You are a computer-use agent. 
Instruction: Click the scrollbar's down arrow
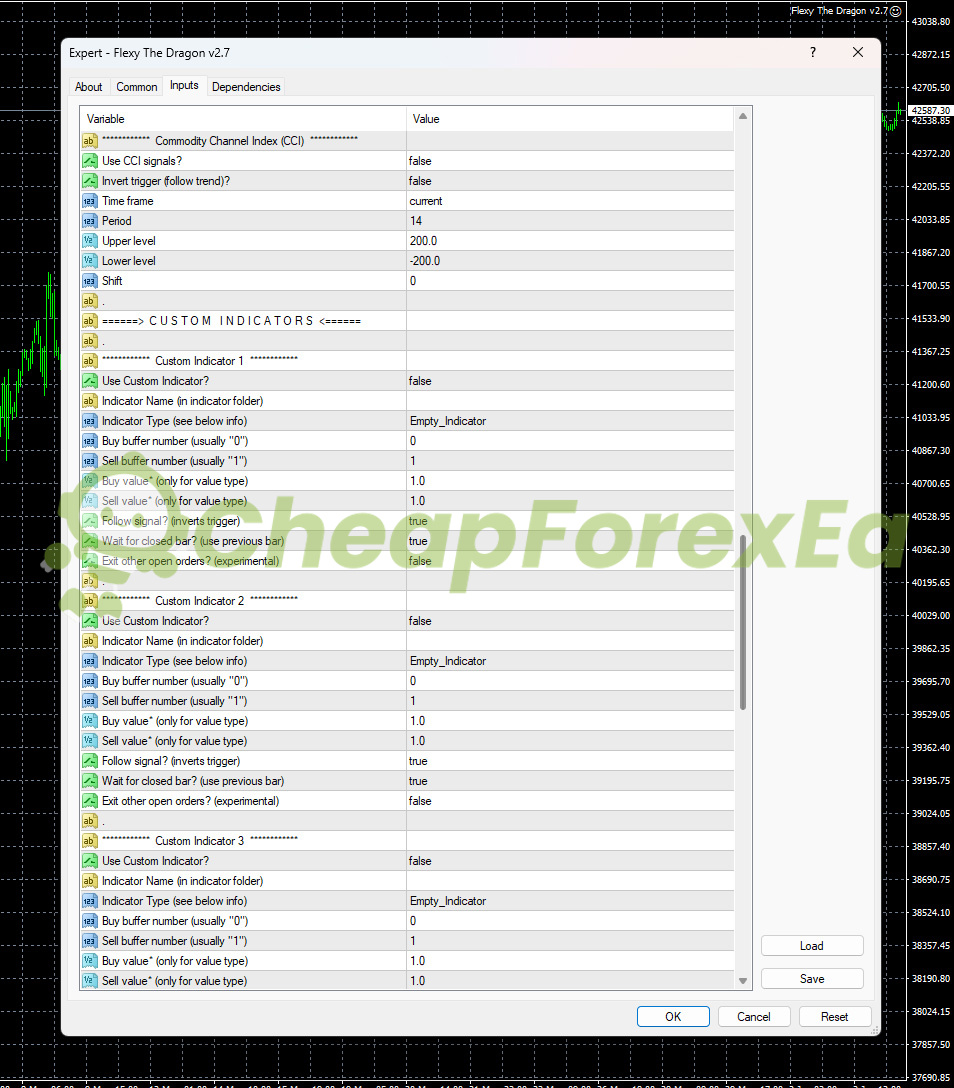(x=743, y=981)
